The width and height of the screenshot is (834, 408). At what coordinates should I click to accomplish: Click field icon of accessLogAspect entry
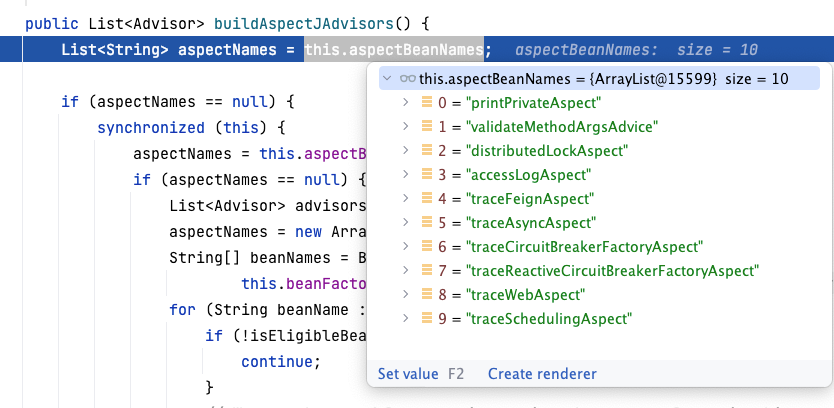click(427, 174)
